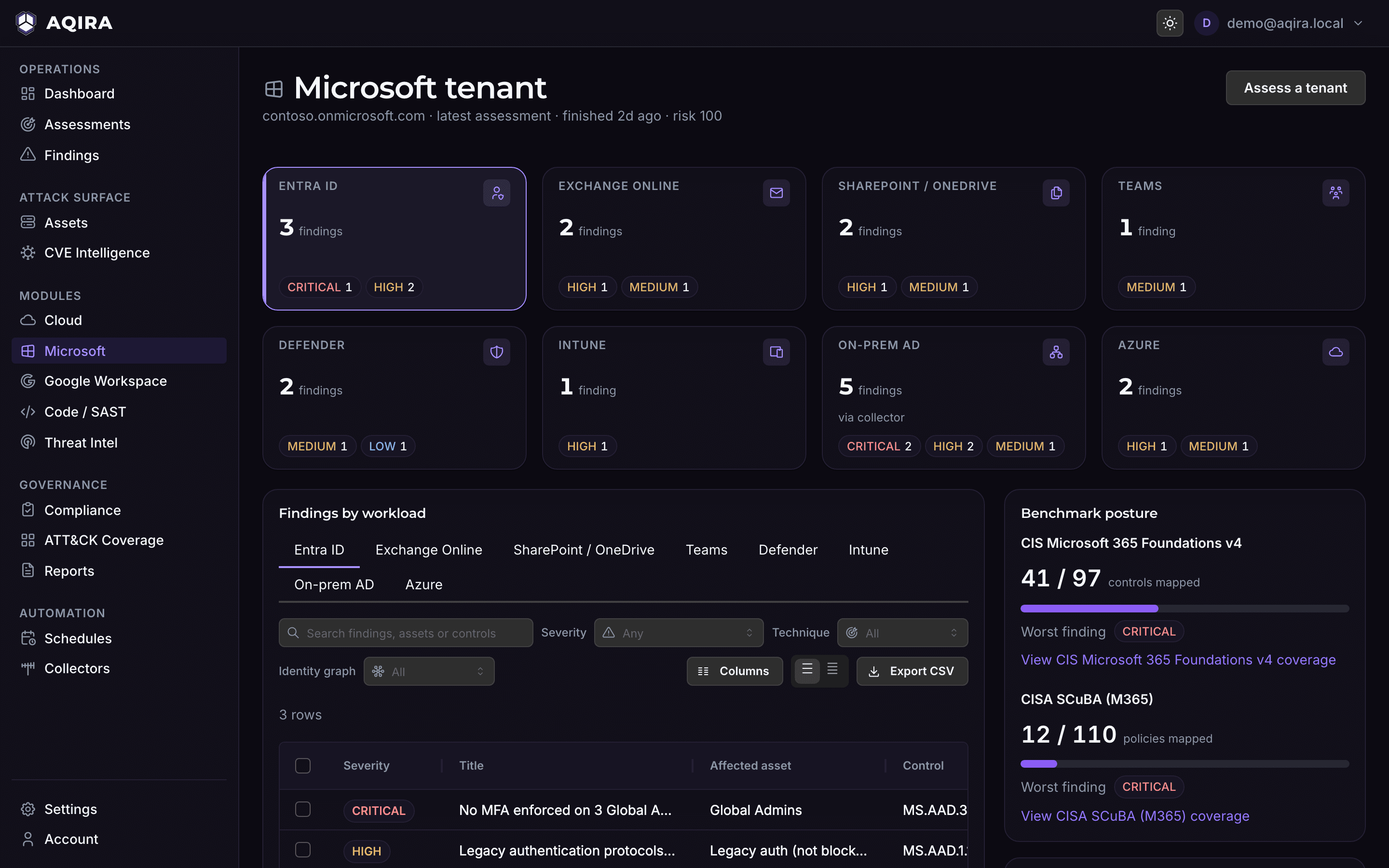Screen dimensions: 1389x868
Task: Switch to comfortable row density view
Action: (807, 670)
